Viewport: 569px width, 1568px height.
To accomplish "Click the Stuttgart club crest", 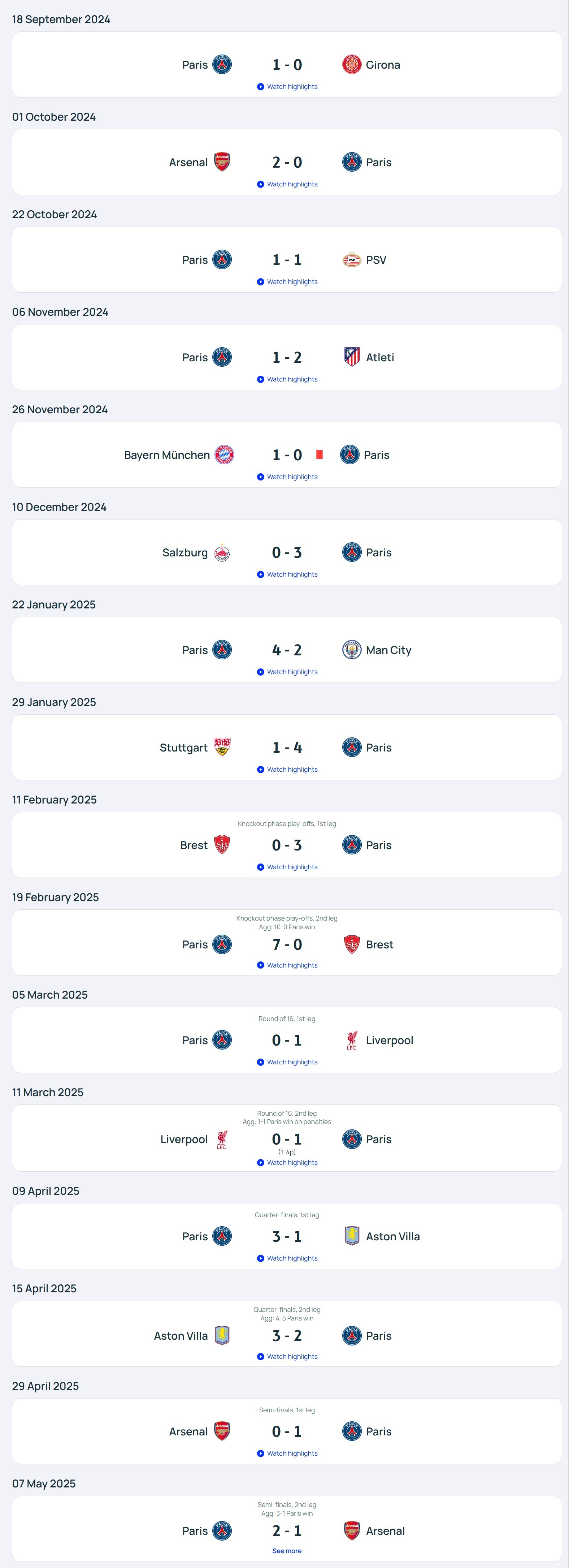I will tap(222, 748).
